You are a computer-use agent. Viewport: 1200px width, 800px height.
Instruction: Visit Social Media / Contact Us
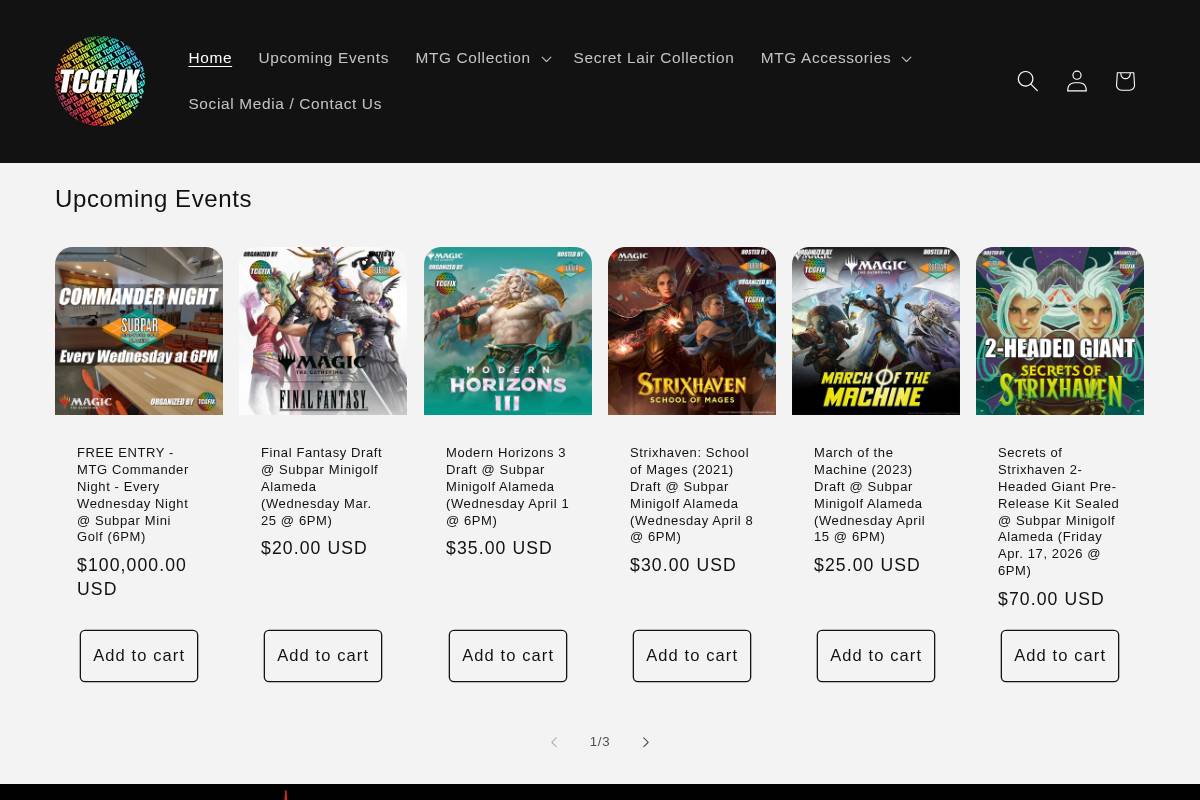[x=285, y=103]
